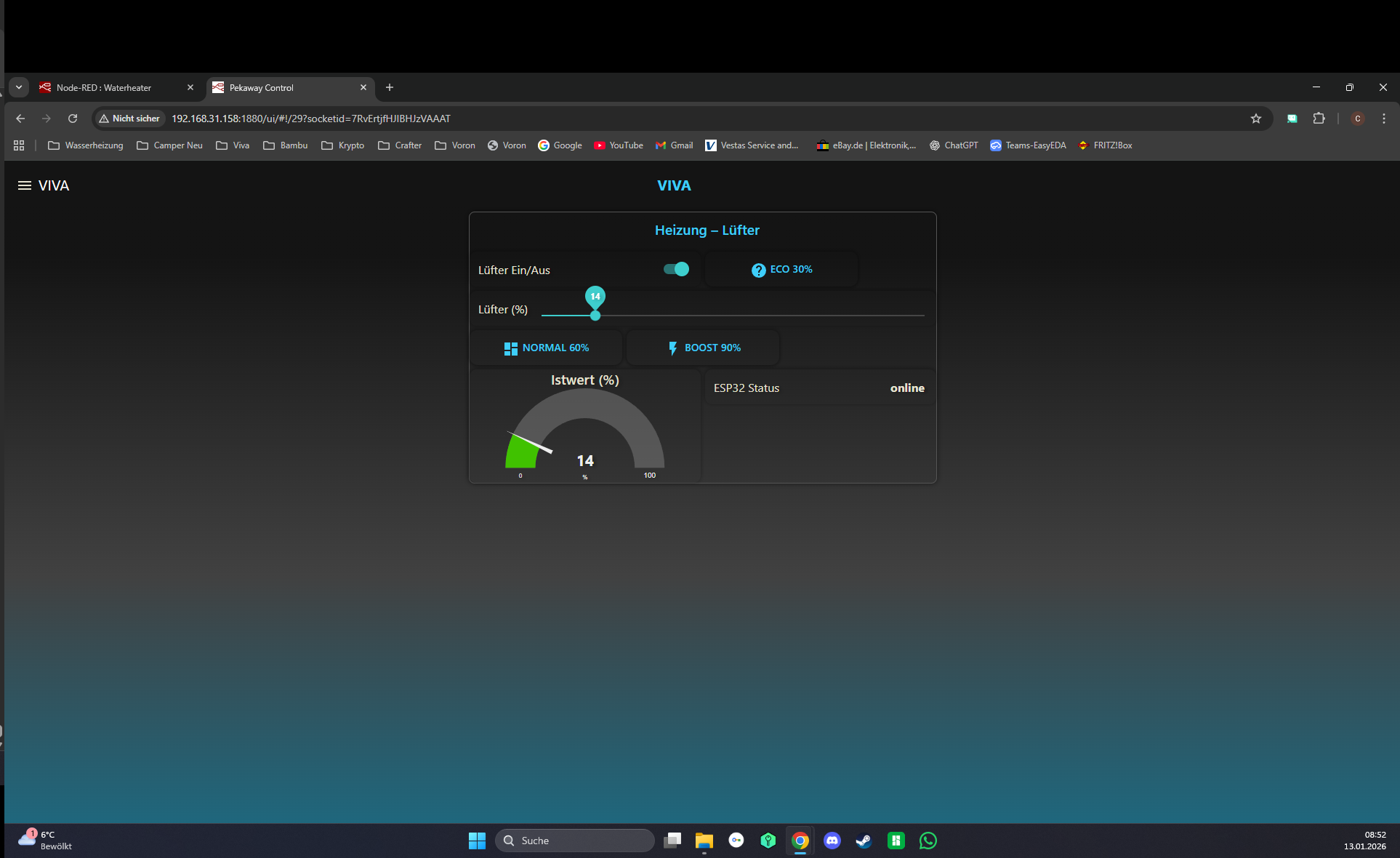The height and width of the screenshot is (858, 1400).
Task: Open the Wasserheizung bookmarks folder
Action: point(86,145)
